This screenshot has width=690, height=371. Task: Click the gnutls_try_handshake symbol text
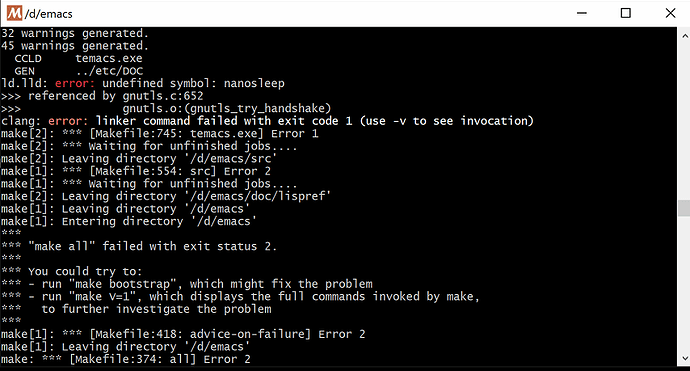coord(260,108)
